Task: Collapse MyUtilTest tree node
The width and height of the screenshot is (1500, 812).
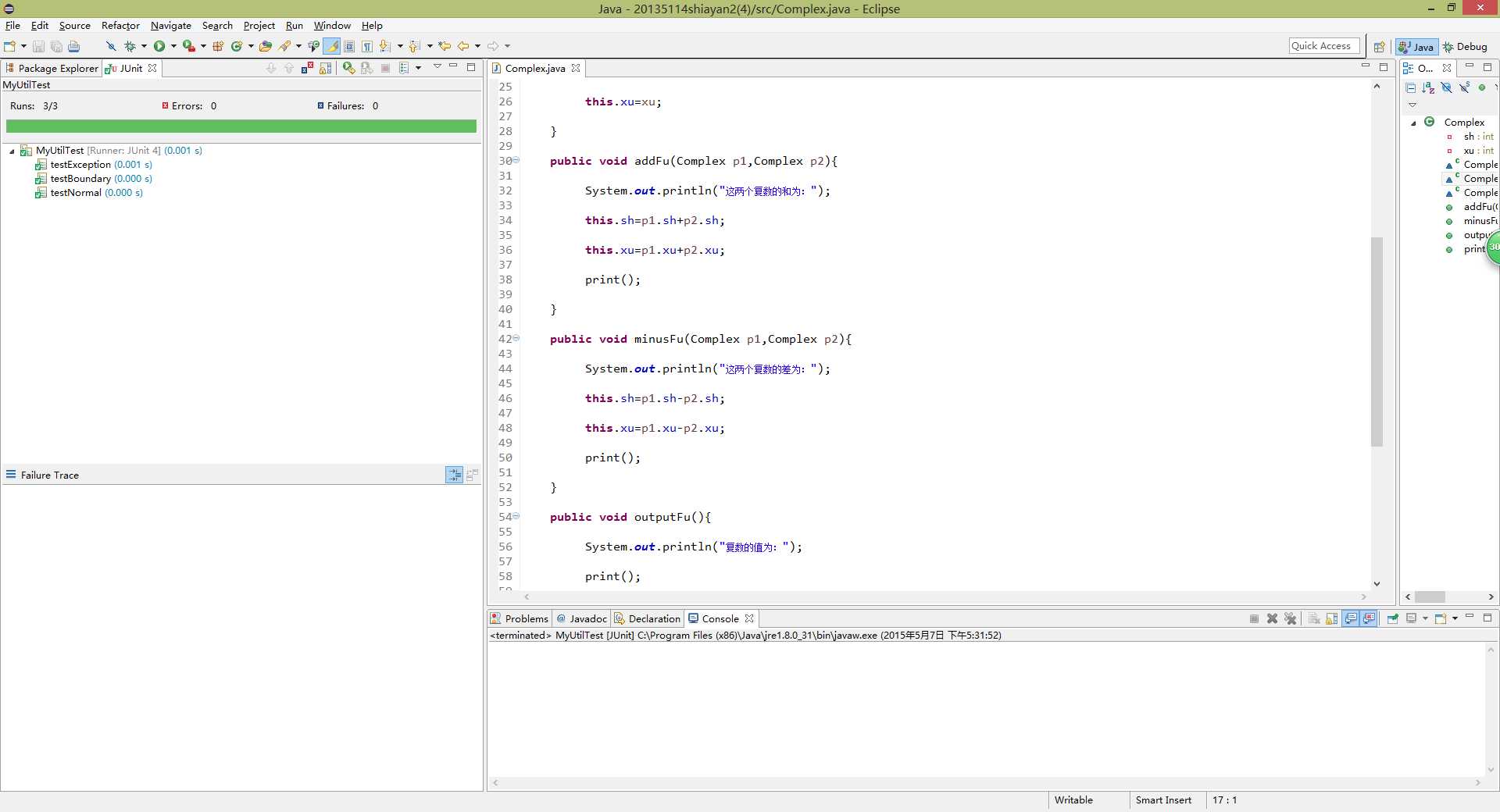Action: coord(12,151)
